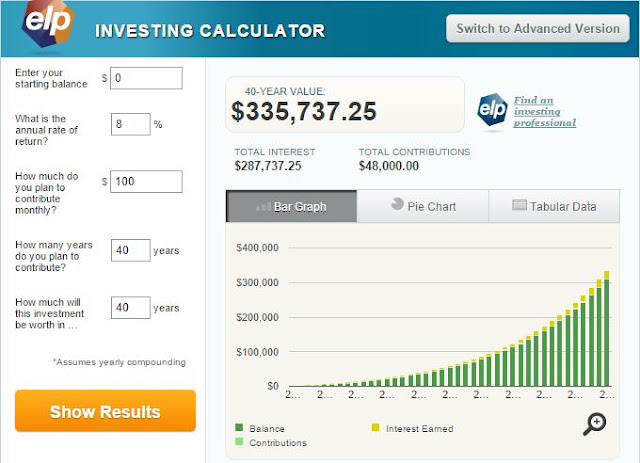This screenshot has width=640, height=463.
Task: Click the monthly contribution amount field
Action: [146, 181]
